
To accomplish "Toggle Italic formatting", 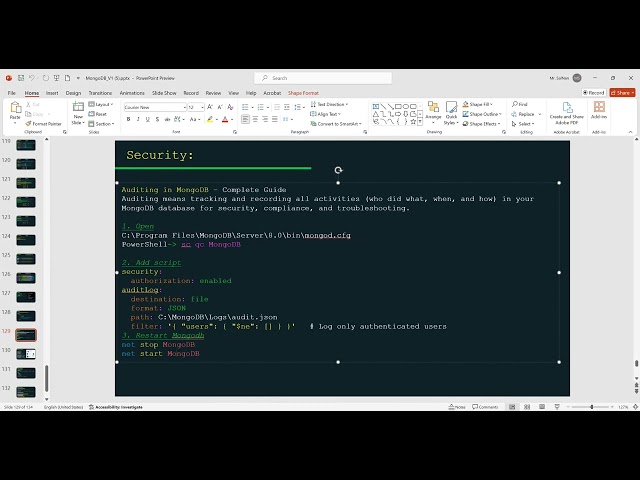I will click(138, 119).
